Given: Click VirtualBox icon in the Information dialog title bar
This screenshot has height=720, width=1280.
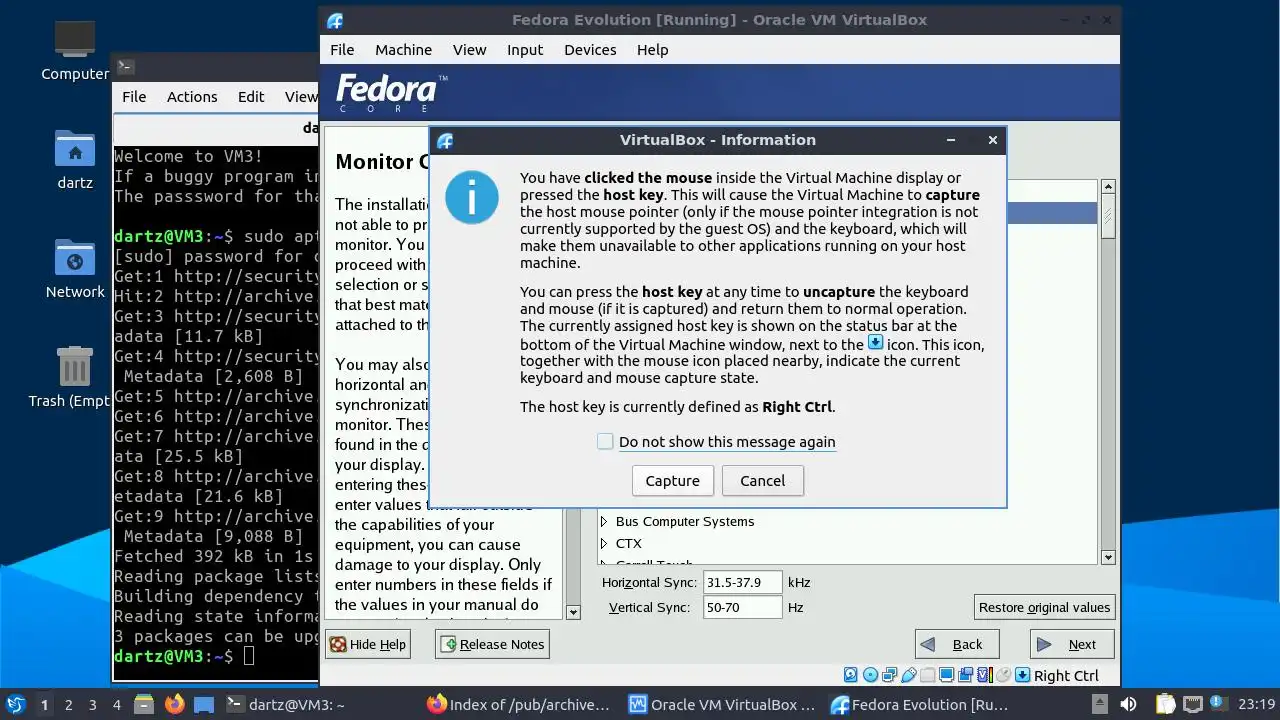Looking at the screenshot, I should (445, 140).
